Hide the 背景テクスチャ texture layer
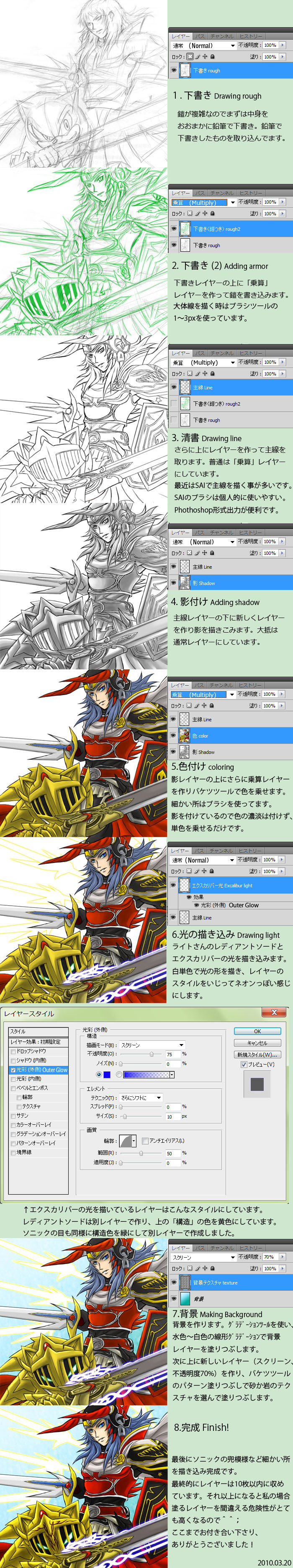The width and height of the screenshot is (293, 1568). coord(174,1282)
